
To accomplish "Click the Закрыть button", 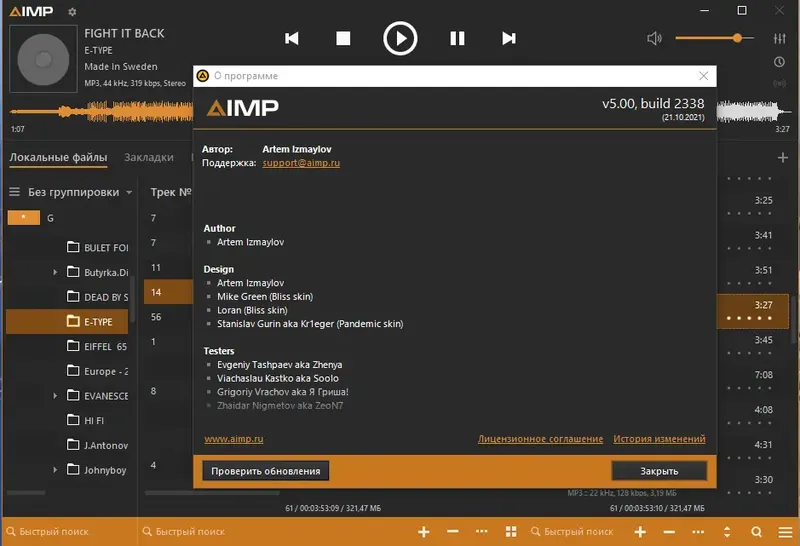I will 659,471.
